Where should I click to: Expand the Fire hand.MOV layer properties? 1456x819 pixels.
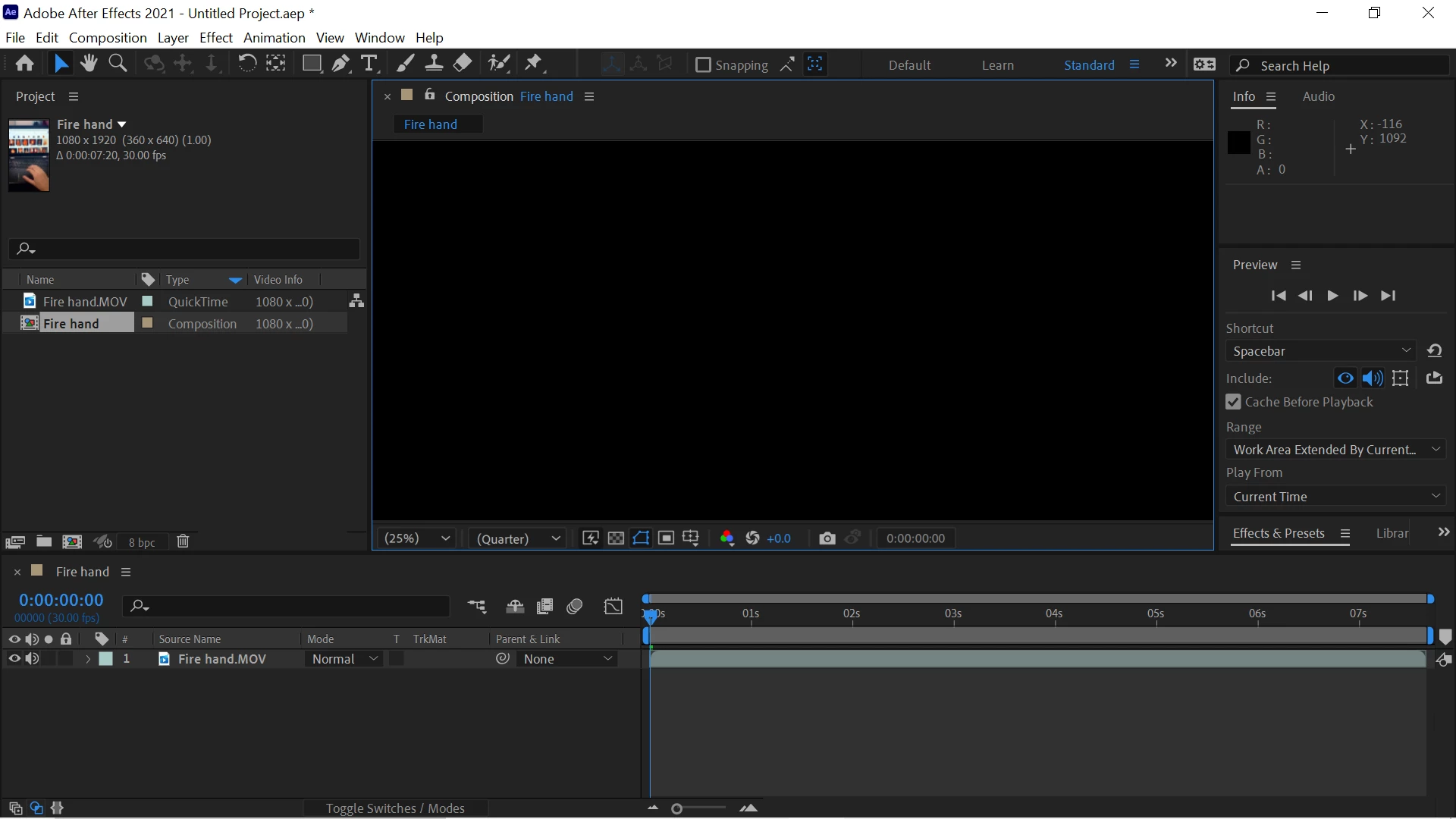[88, 659]
